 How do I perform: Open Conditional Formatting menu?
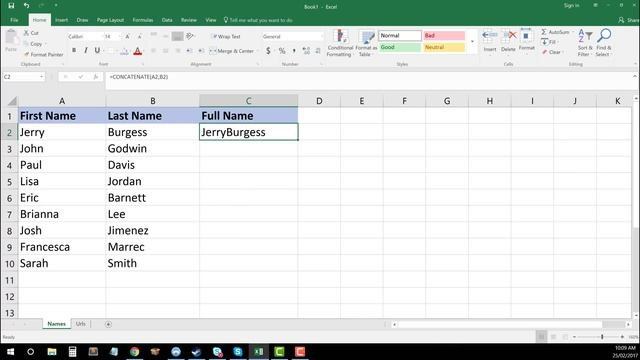(x=340, y=43)
